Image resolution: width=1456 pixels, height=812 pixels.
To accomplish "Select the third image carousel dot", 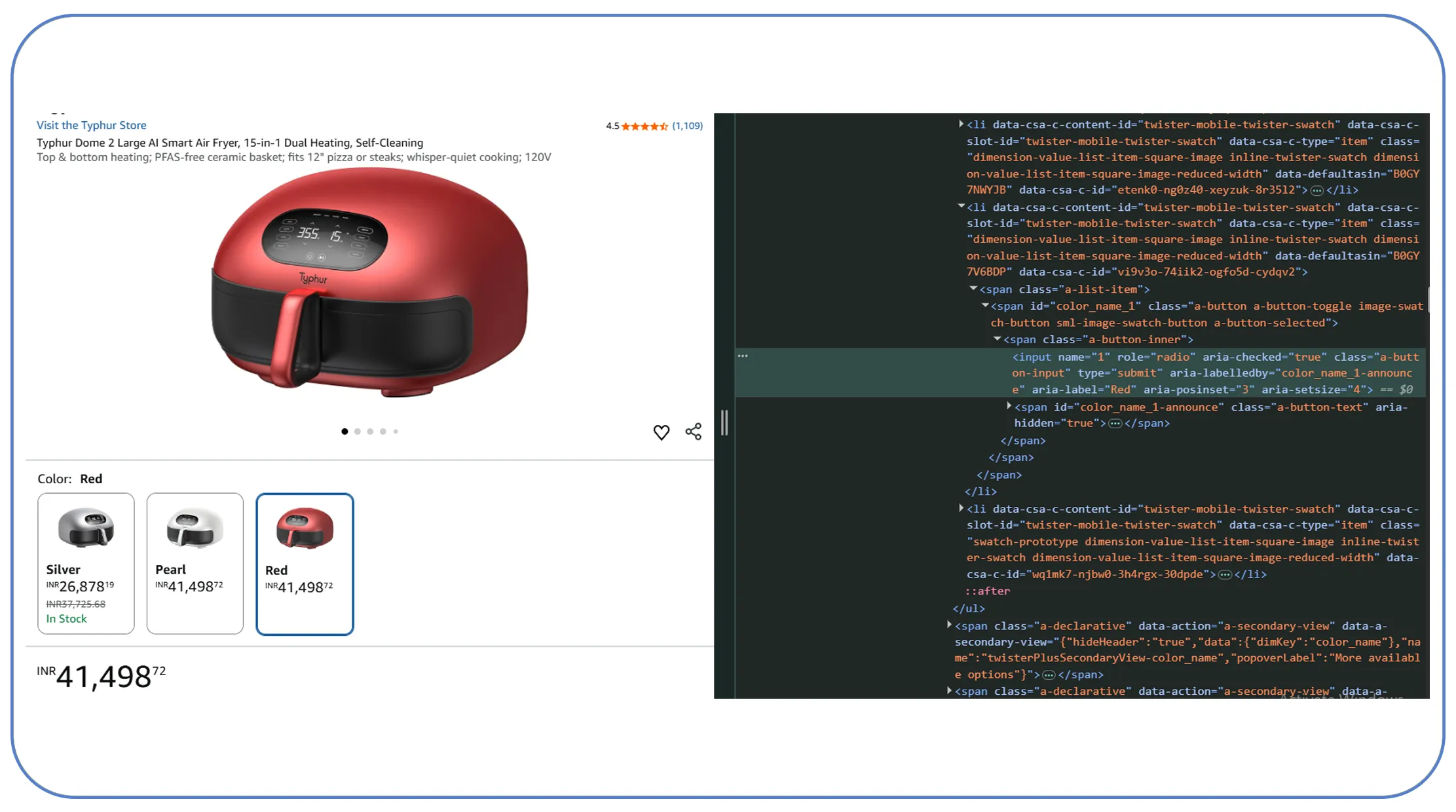I will [371, 432].
